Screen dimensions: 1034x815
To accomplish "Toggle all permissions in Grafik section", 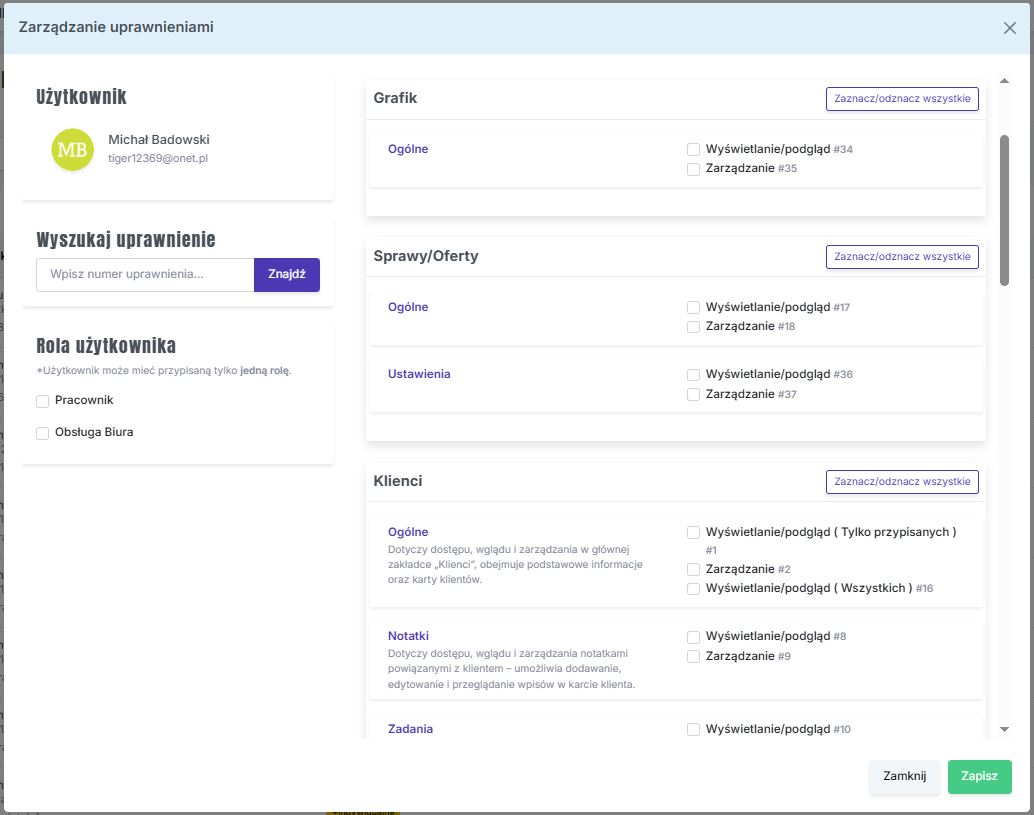I will [x=901, y=99].
